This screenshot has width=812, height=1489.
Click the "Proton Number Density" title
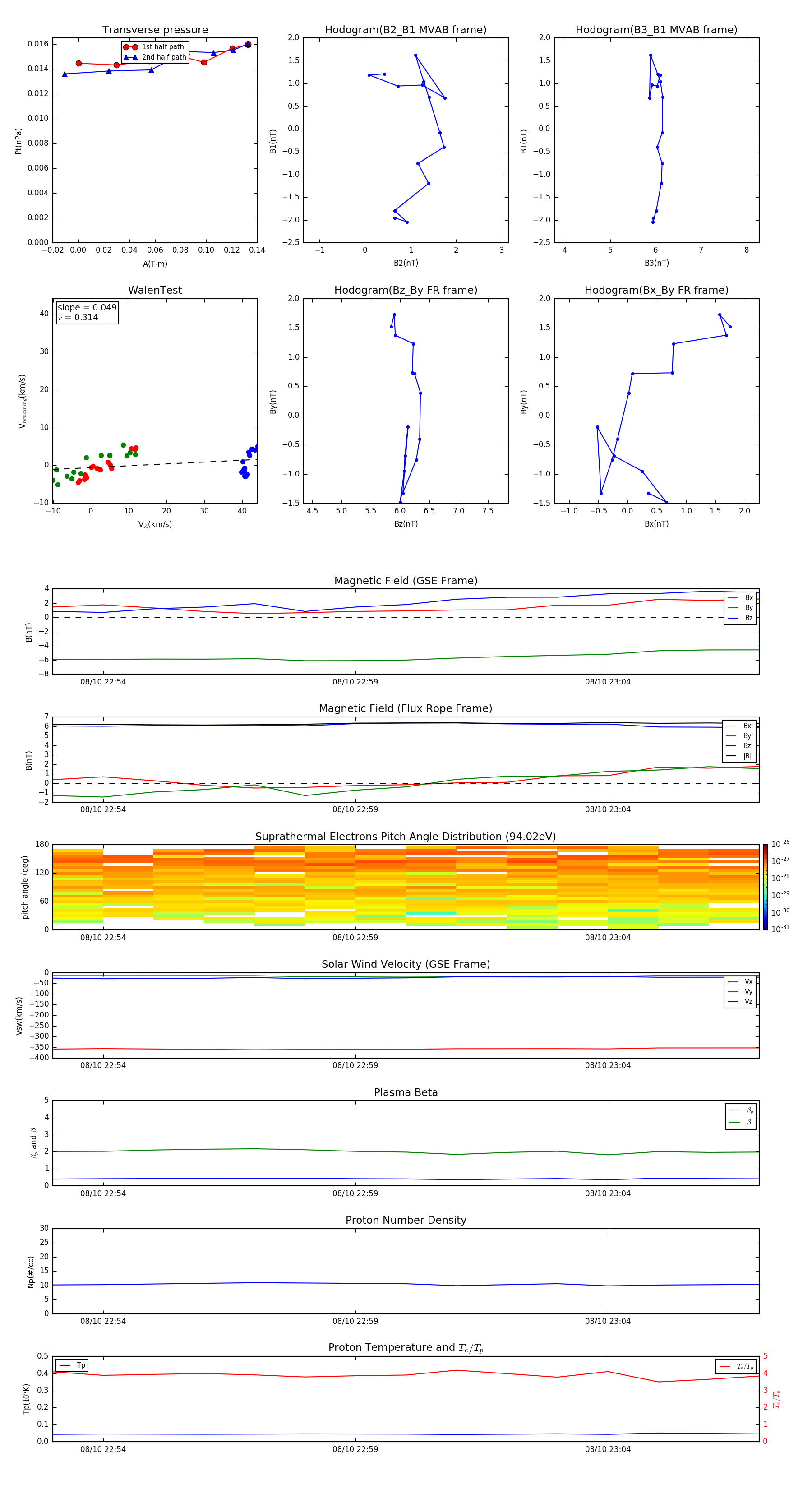pos(406,1220)
